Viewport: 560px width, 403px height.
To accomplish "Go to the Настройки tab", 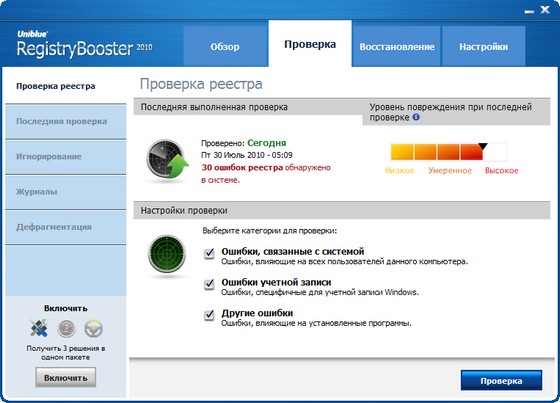I will [484, 46].
